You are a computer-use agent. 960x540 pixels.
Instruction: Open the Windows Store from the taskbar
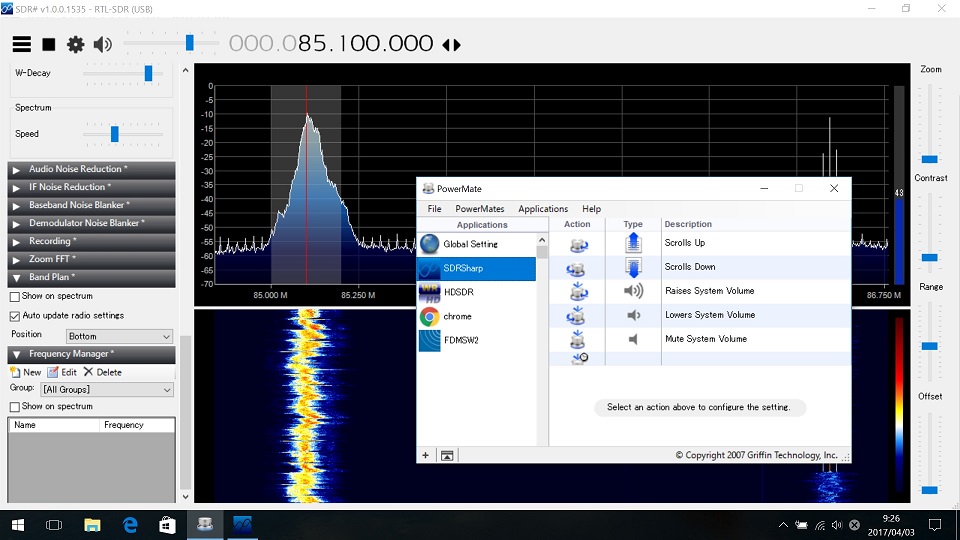click(x=167, y=525)
